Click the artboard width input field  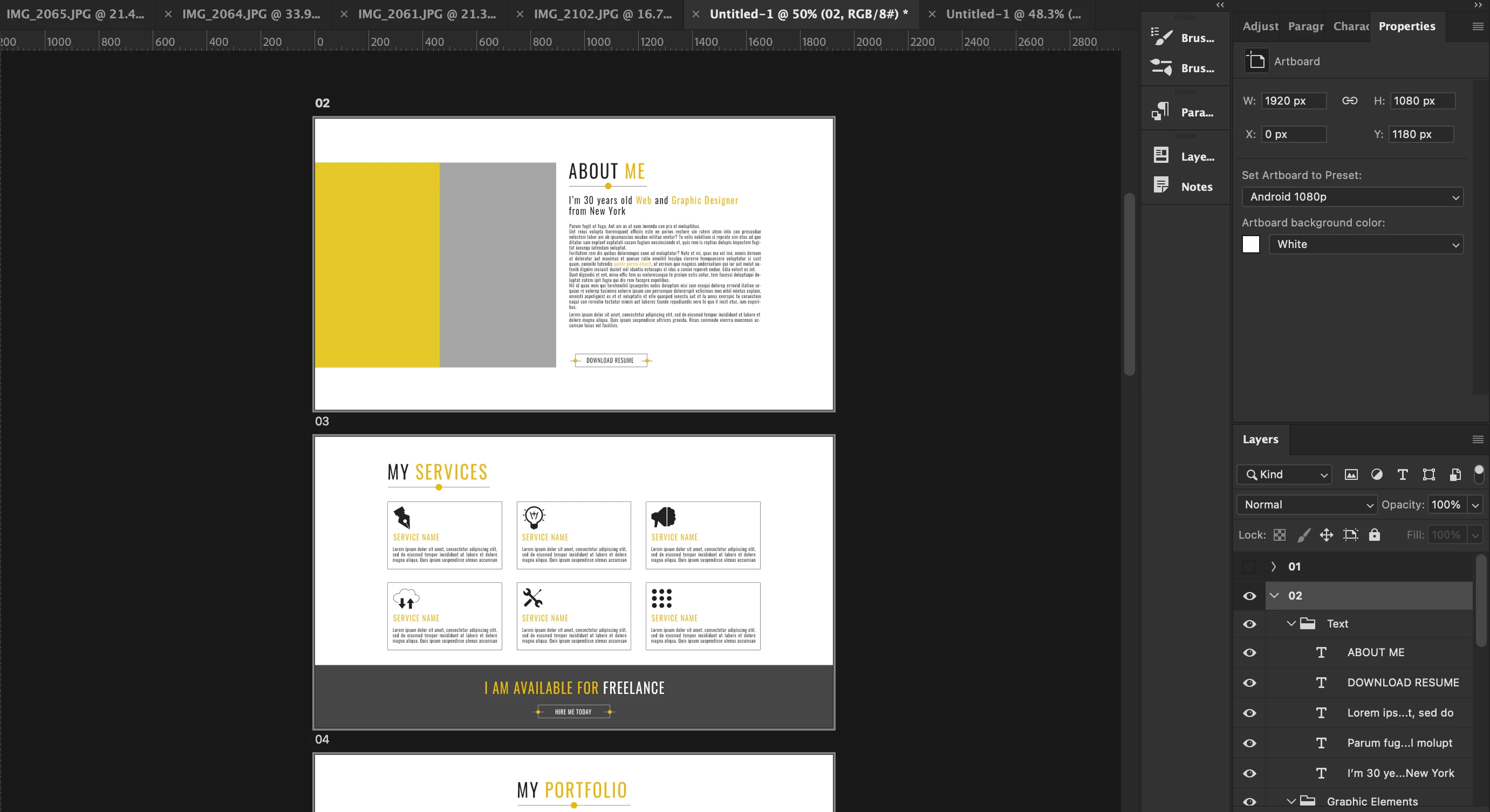point(1293,101)
